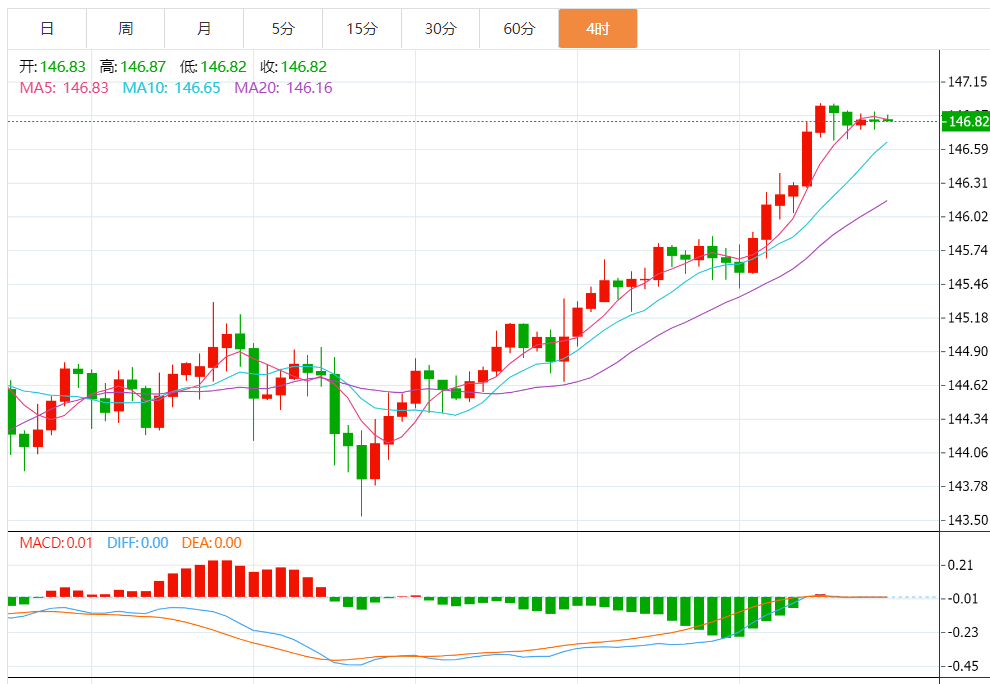Select the 周 weekly timeframe tab
Viewport: 990px width, 684px height.
tap(125, 28)
